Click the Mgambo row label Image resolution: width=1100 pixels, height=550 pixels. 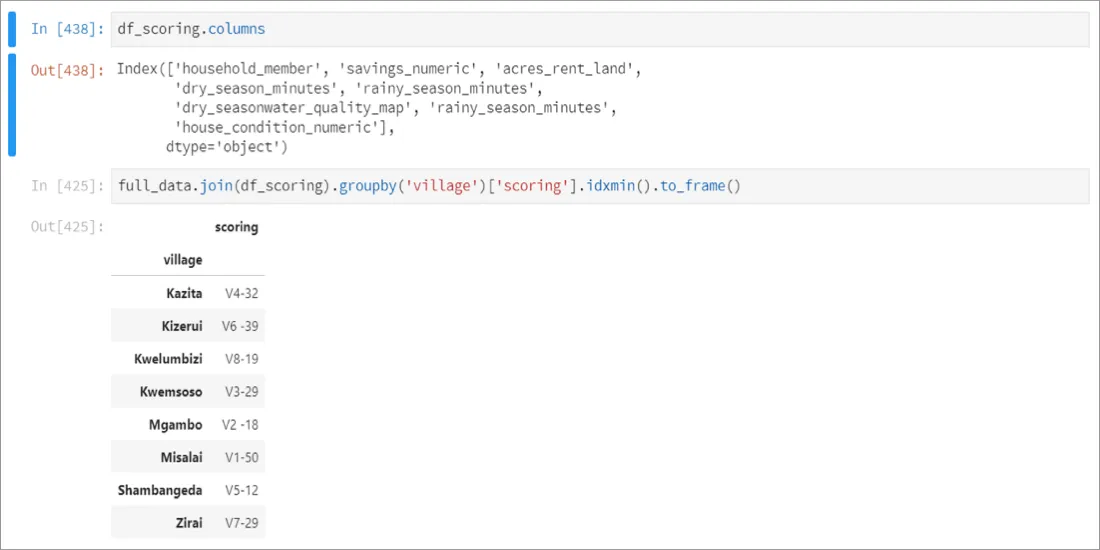[175, 425]
